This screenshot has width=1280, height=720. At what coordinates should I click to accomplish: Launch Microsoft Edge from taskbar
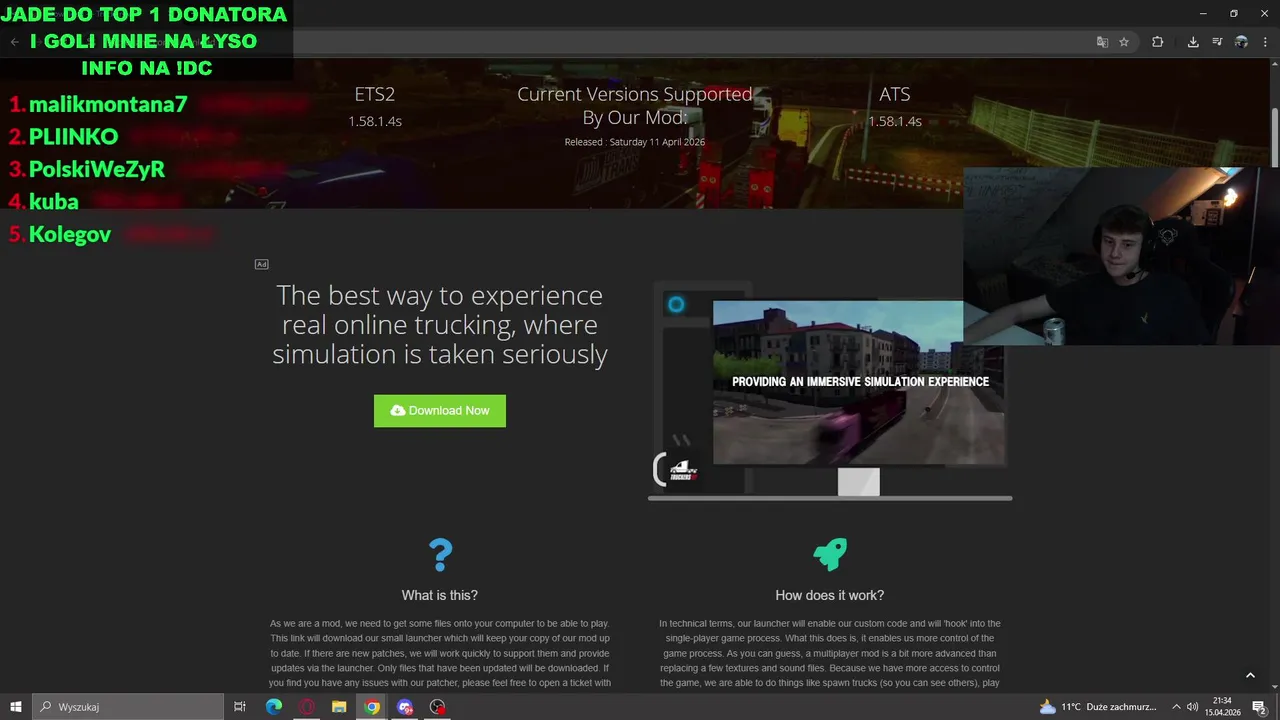click(x=273, y=707)
